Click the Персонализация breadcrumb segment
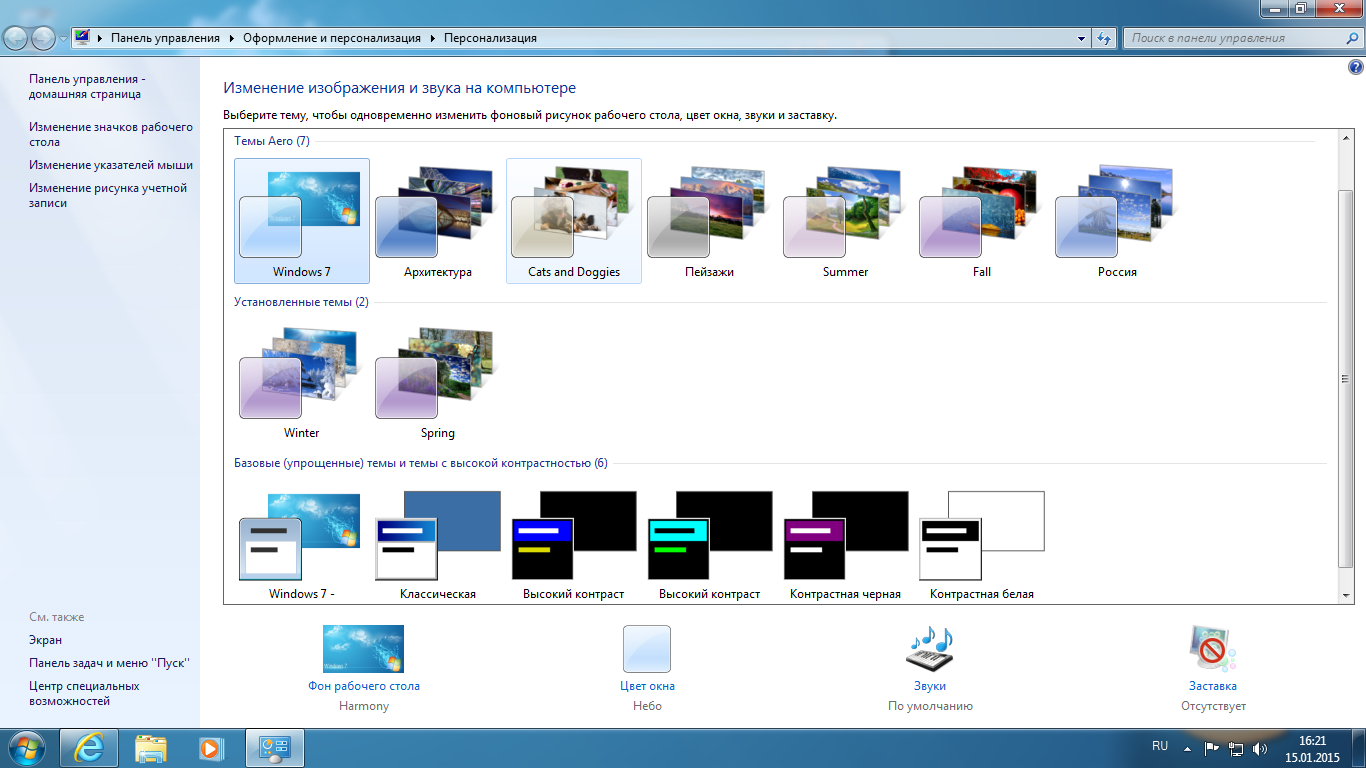This screenshot has width=1366, height=768. click(x=490, y=38)
